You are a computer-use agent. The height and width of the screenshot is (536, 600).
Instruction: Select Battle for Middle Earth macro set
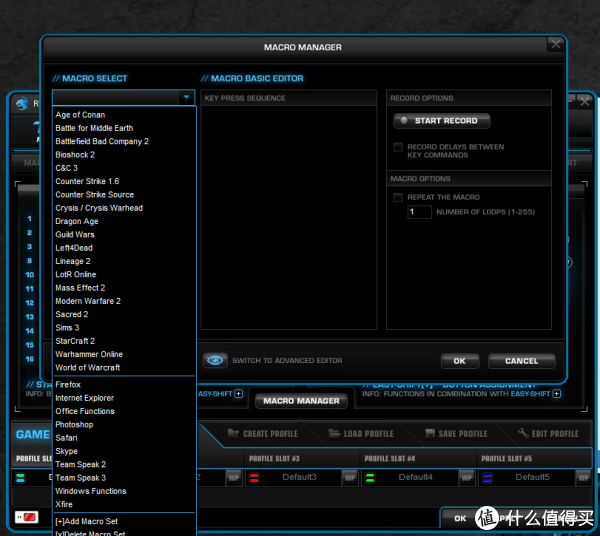point(94,128)
